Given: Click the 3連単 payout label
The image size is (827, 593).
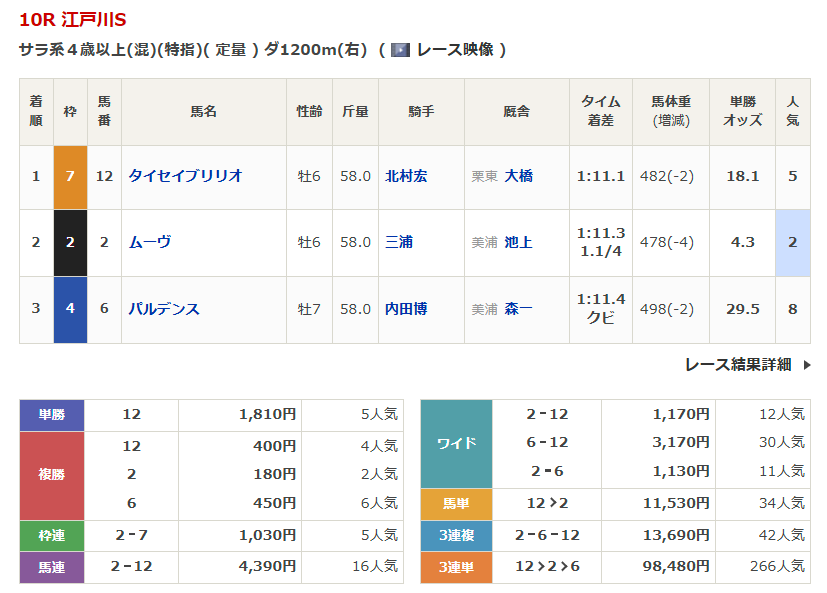Looking at the screenshot, I should [x=456, y=567].
